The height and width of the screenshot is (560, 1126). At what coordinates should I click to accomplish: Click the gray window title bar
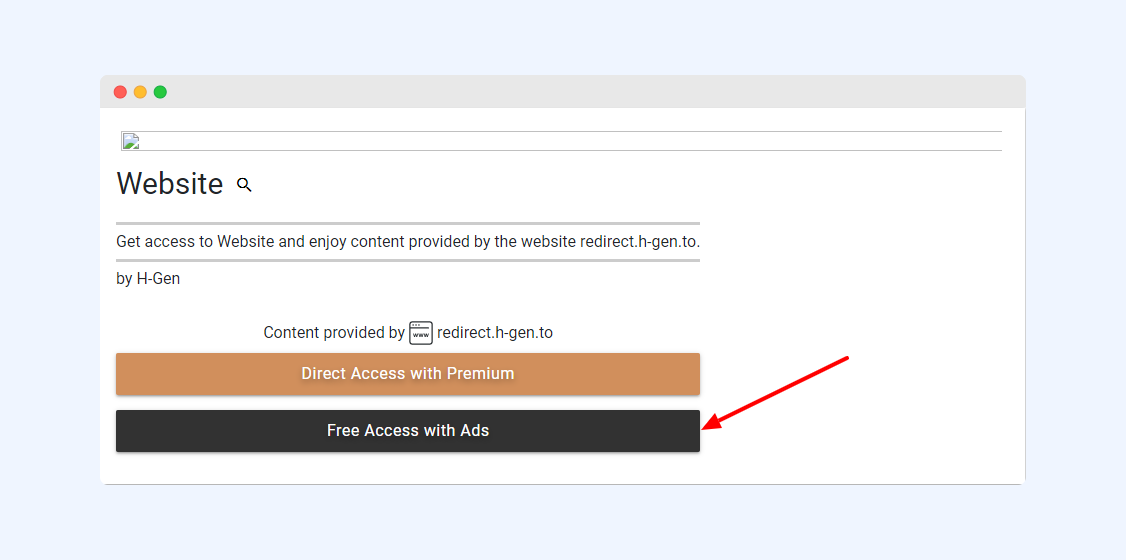(x=563, y=92)
